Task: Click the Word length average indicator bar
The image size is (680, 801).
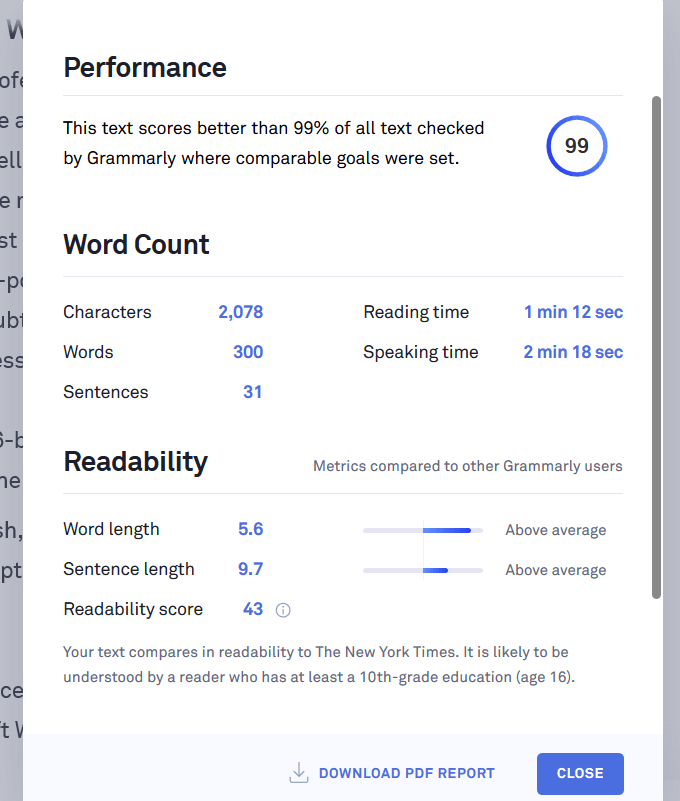Action: (x=422, y=530)
